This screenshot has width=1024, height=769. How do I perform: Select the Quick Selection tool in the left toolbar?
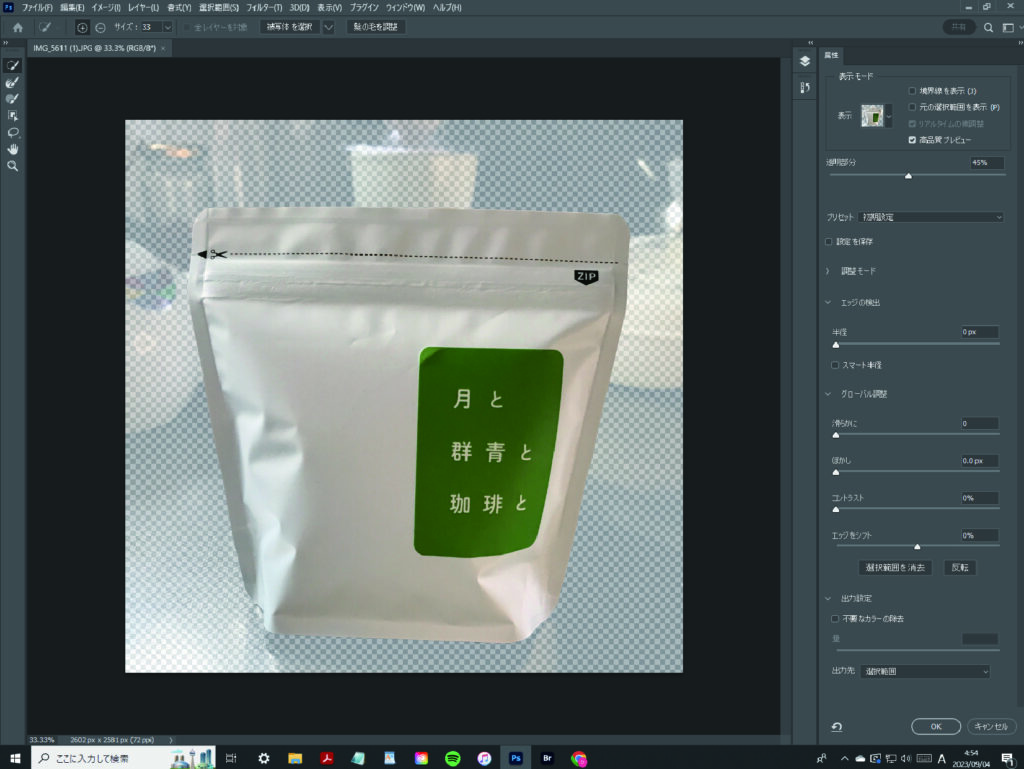[x=12, y=65]
